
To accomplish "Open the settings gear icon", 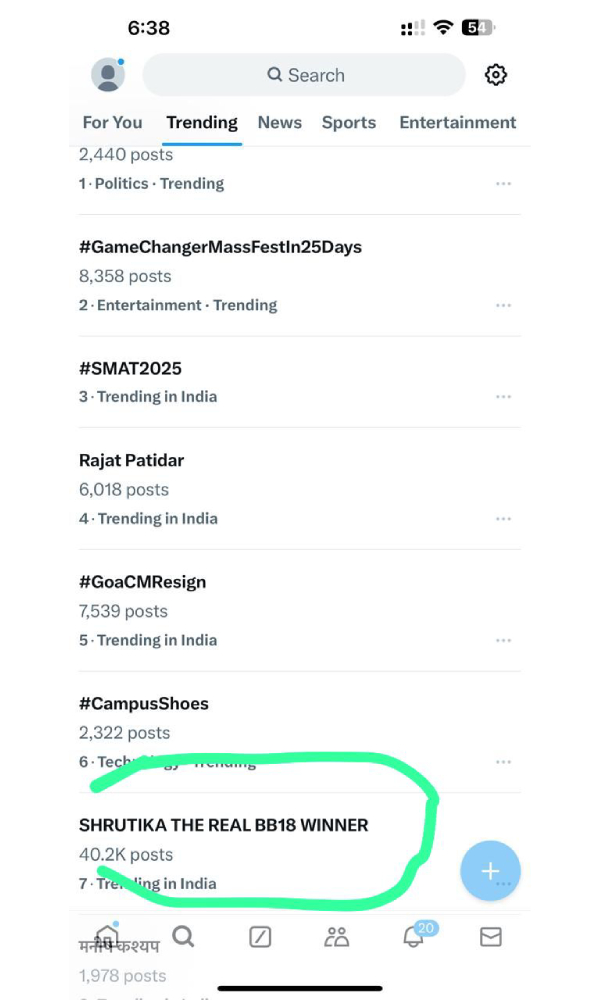I will 496,75.
